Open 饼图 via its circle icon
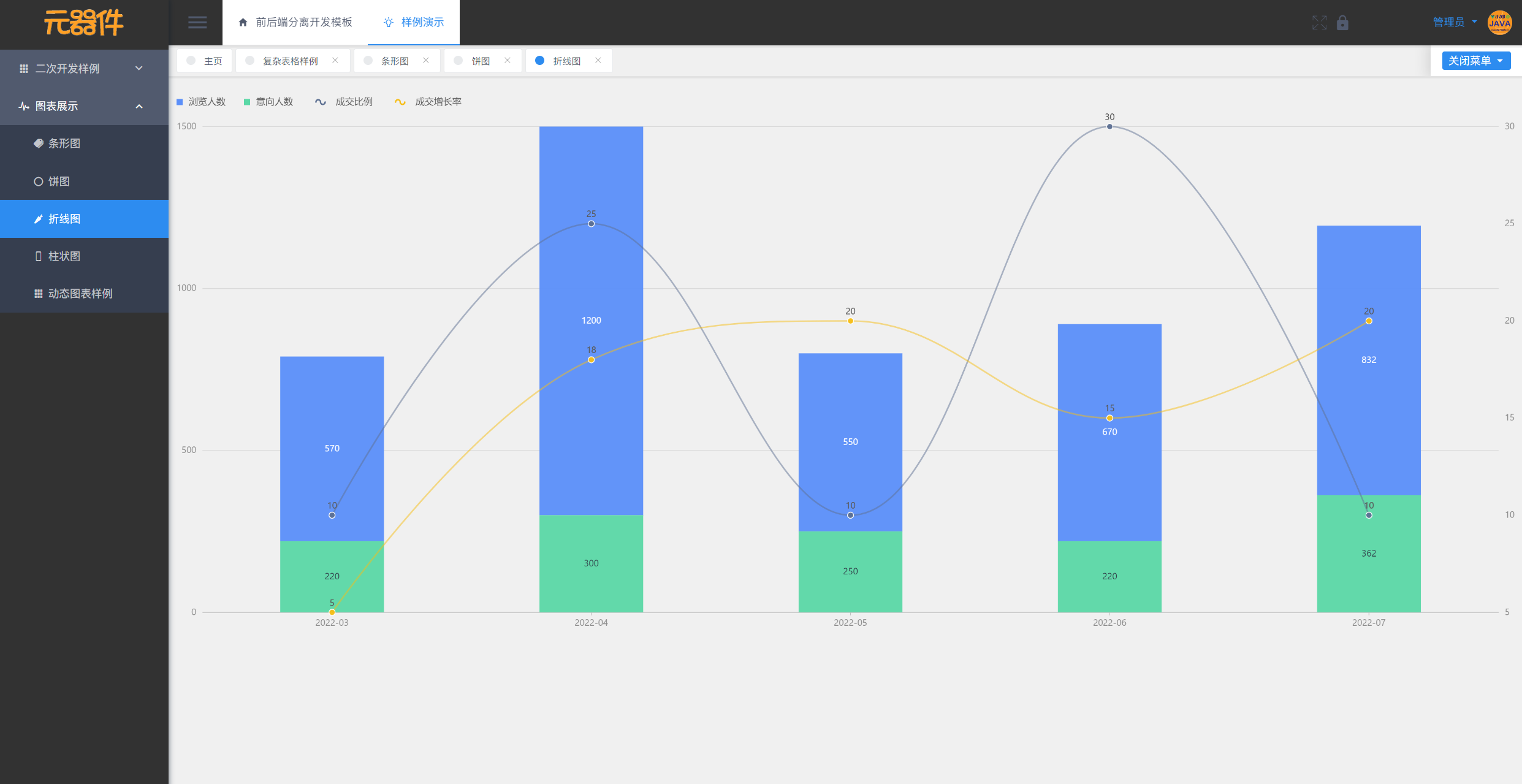Image resolution: width=1522 pixels, height=784 pixels. (39, 181)
